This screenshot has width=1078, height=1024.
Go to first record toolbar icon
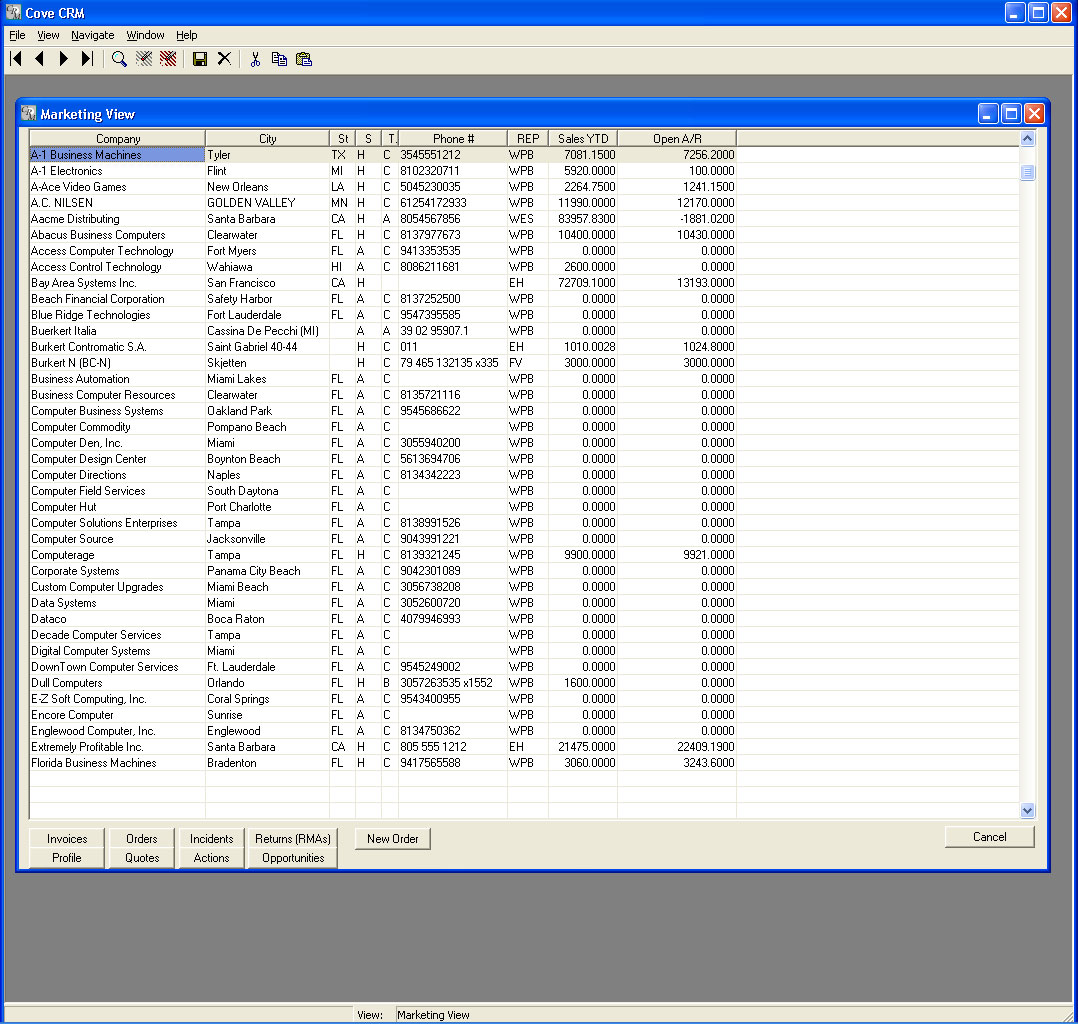pyautogui.click(x=16, y=59)
